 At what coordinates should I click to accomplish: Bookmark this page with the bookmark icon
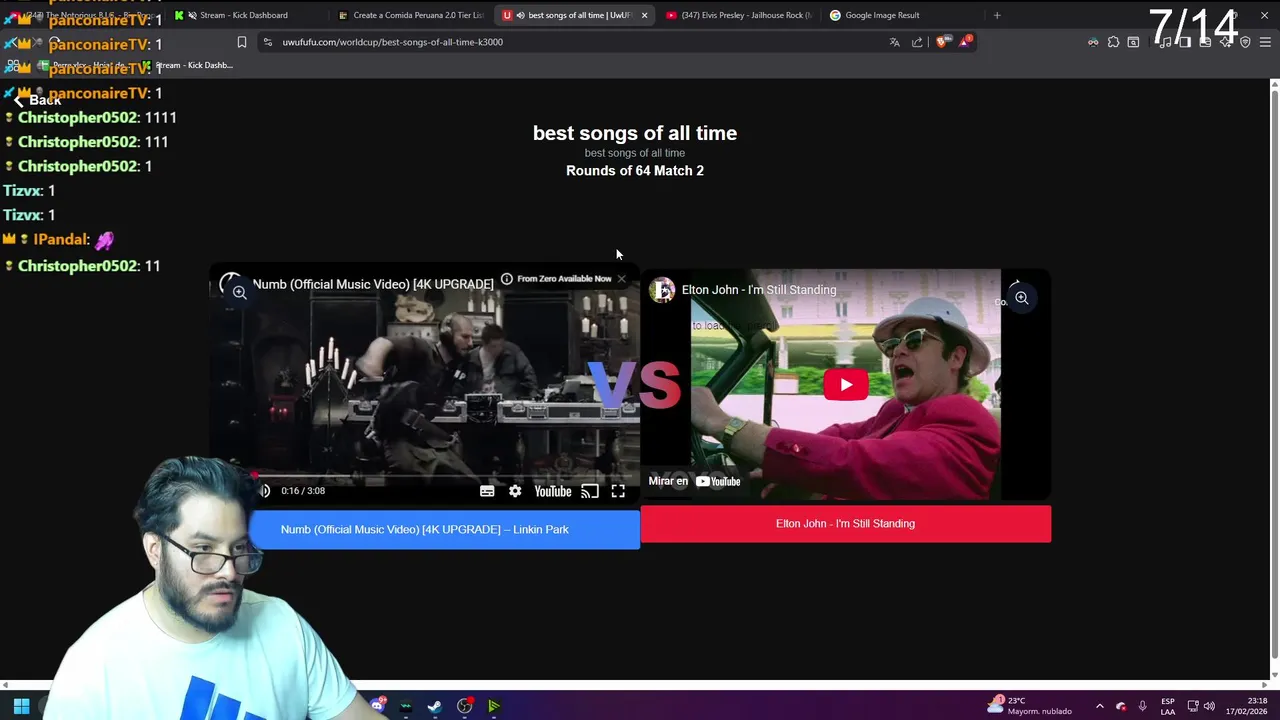tap(241, 42)
